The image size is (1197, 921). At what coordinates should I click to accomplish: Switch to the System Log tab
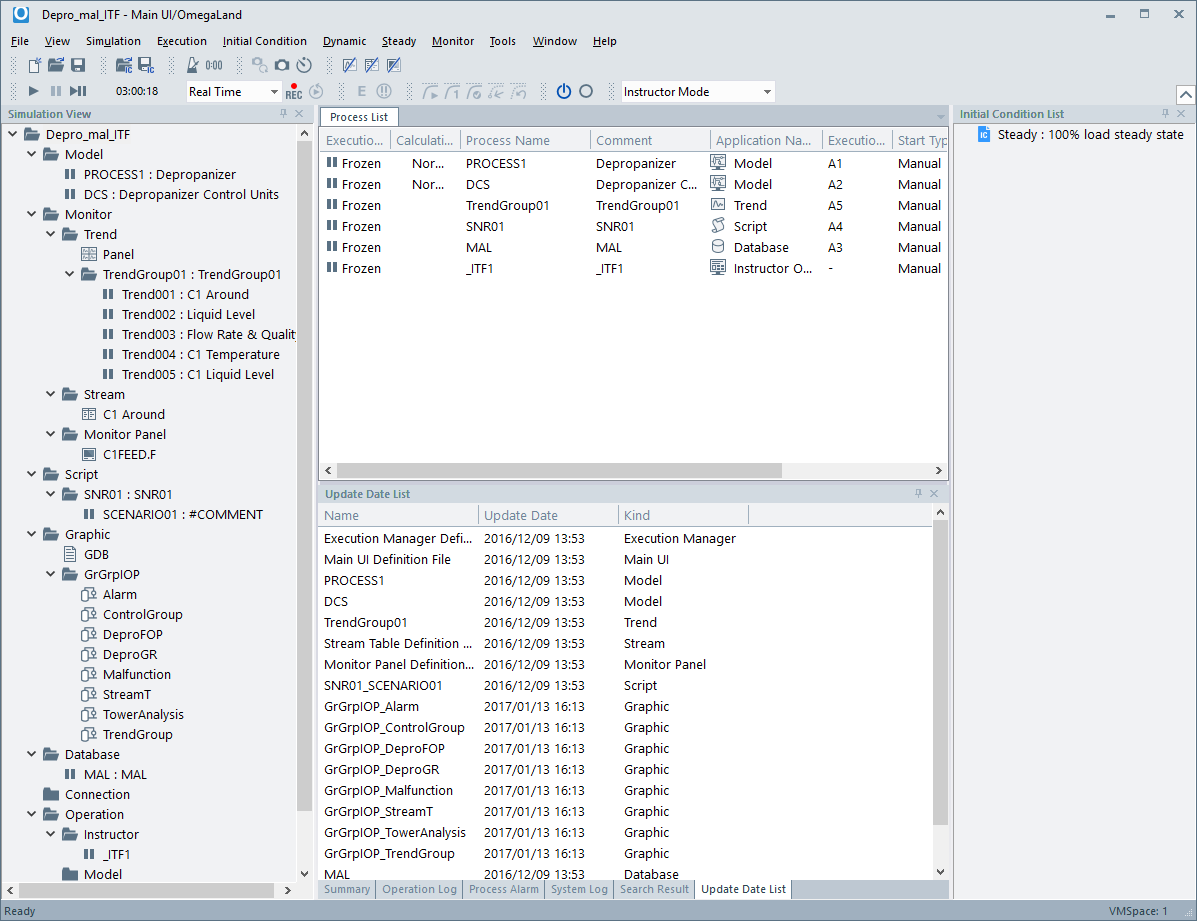pos(579,889)
